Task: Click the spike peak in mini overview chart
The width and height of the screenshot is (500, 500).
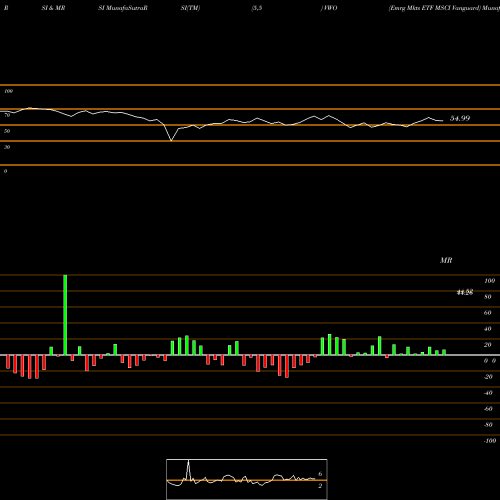Action: (x=188, y=461)
